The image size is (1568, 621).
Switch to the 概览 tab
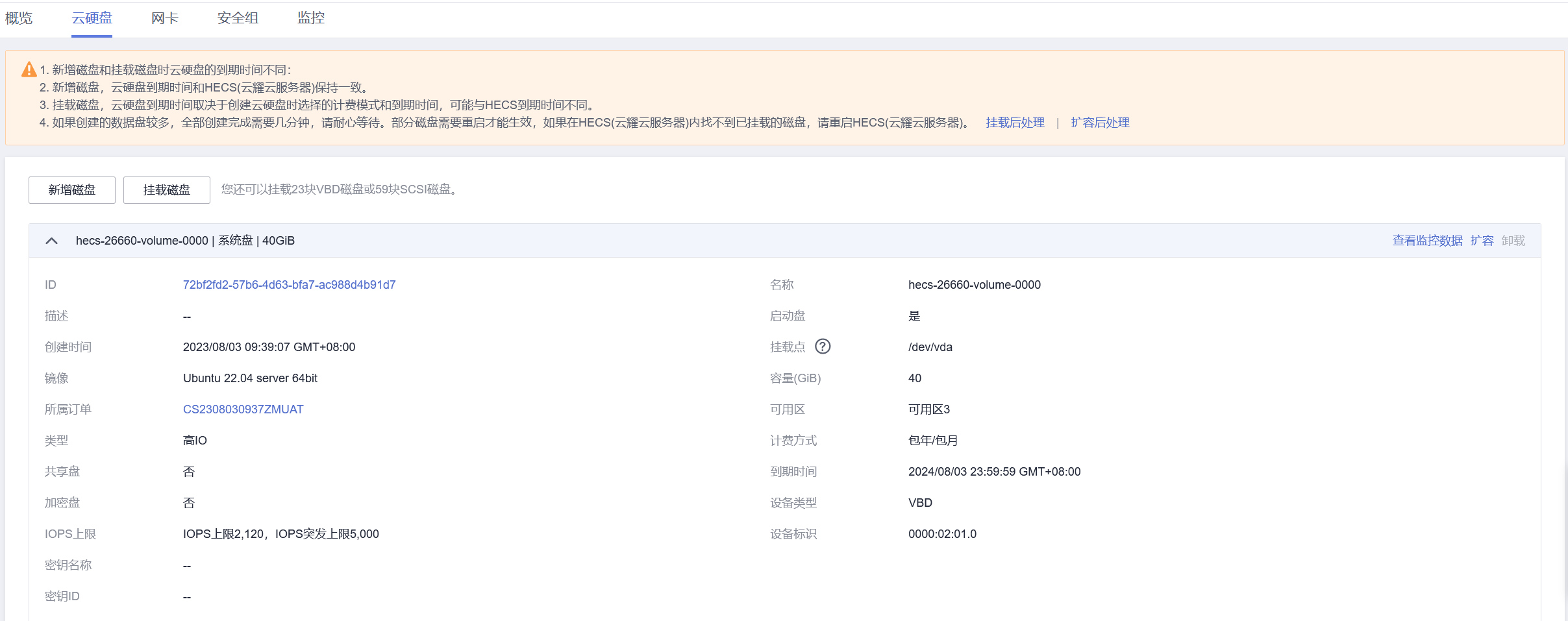tap(18, 18)
